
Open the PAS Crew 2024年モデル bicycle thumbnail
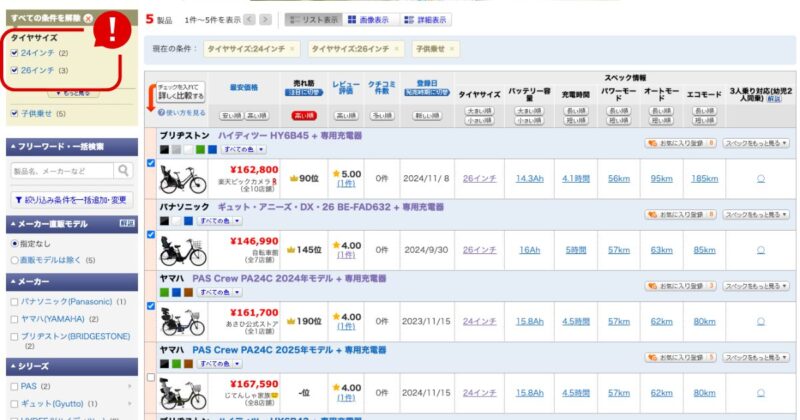(x=183, y=322)
